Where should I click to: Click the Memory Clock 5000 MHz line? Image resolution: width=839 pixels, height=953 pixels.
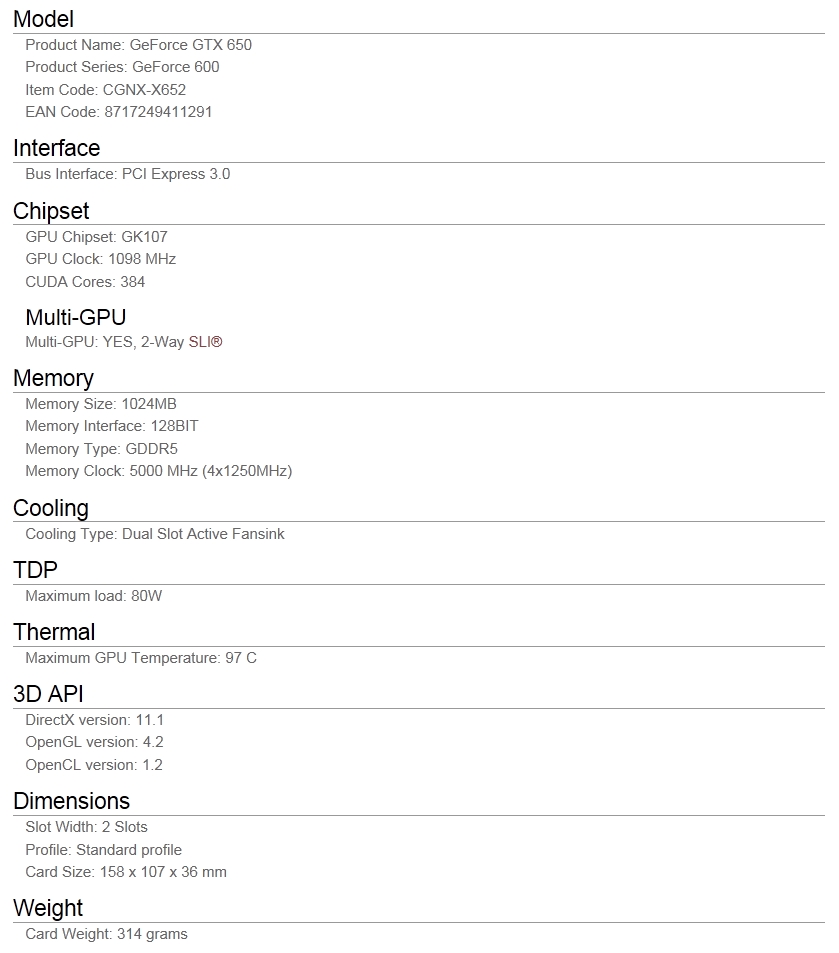click(159, 471)
